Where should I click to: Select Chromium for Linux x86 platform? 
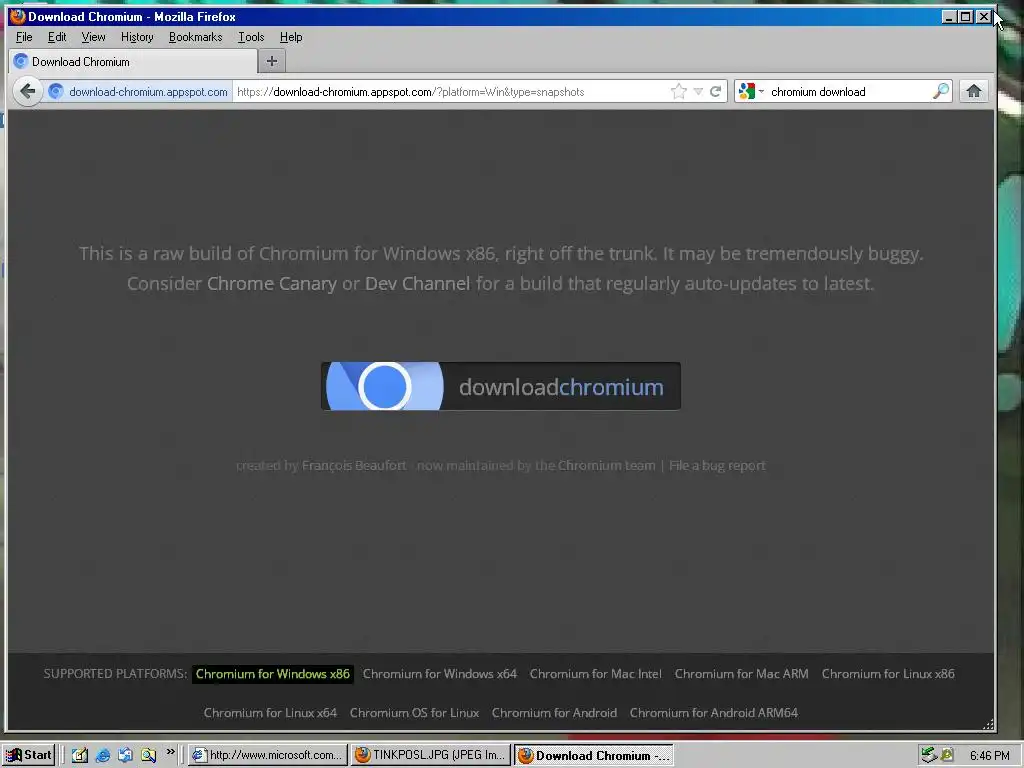pos(888,674)
